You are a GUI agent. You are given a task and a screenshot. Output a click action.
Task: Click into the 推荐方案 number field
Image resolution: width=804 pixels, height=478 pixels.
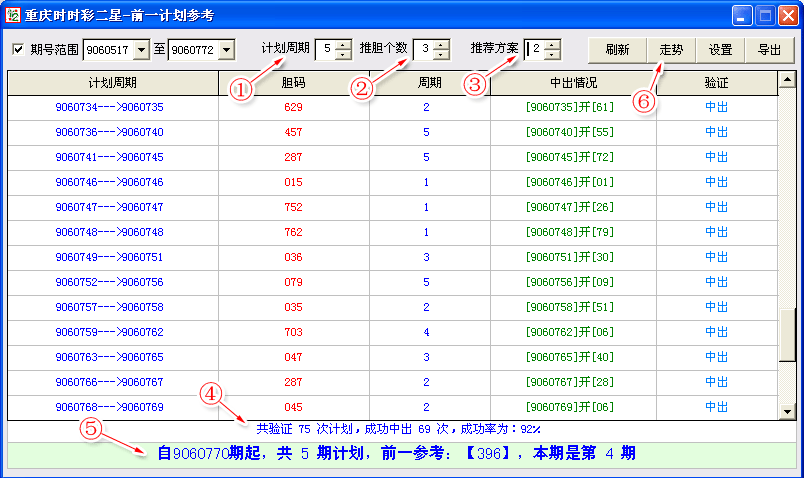(x=535, y=49)
